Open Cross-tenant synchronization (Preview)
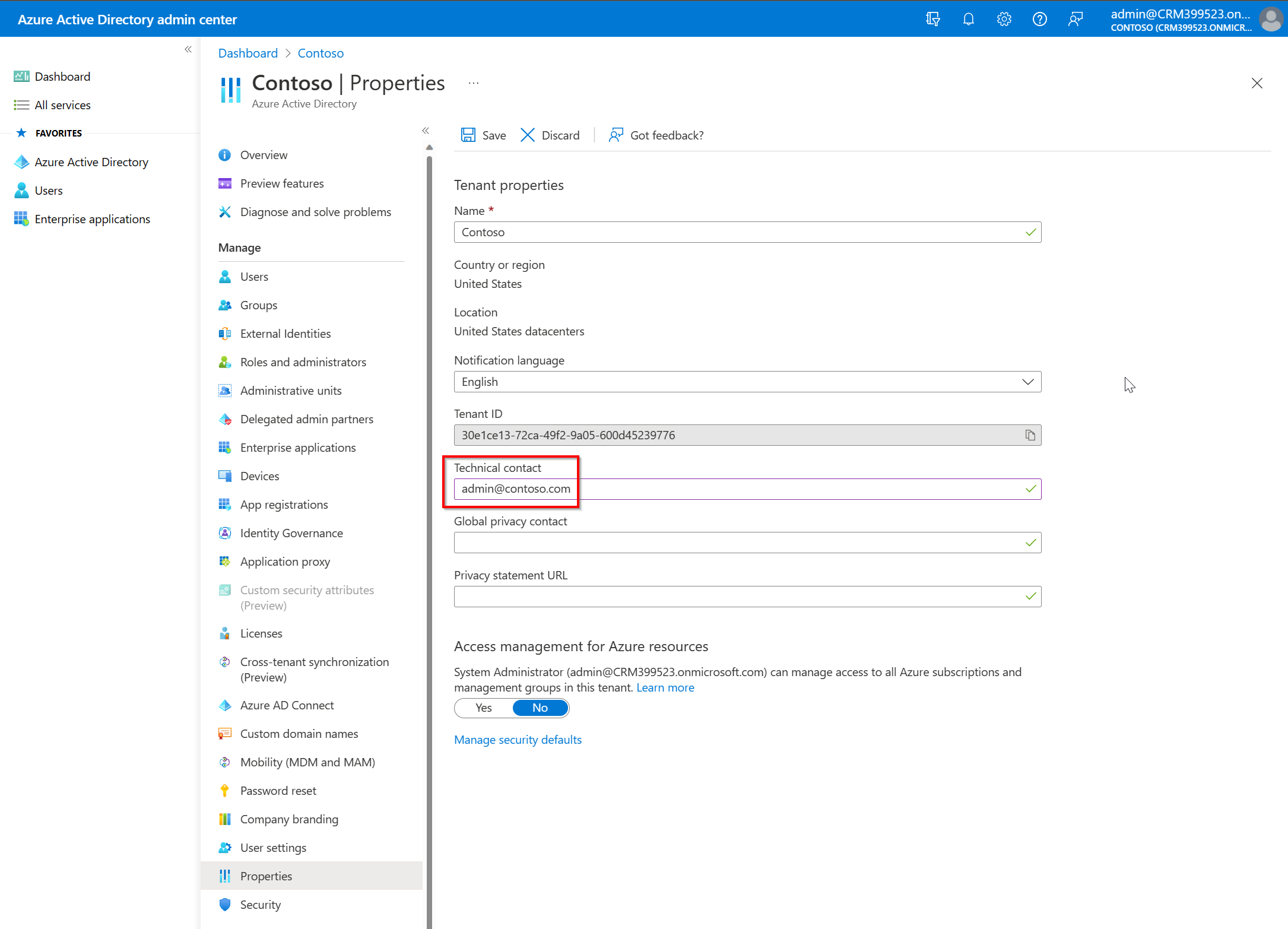Image resolution: width=1288 pixels, height=929 pixels. (x=315, y=670)
